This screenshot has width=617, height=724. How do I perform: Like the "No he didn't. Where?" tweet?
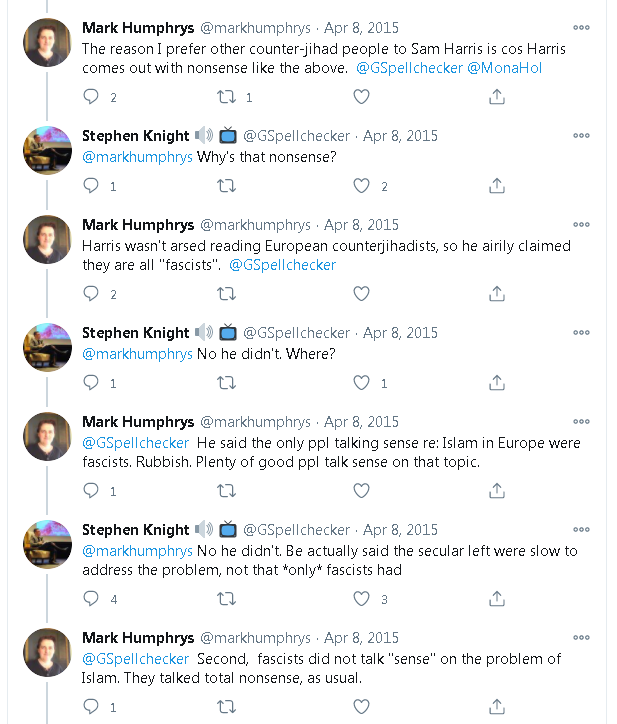[x=362, y=382]
